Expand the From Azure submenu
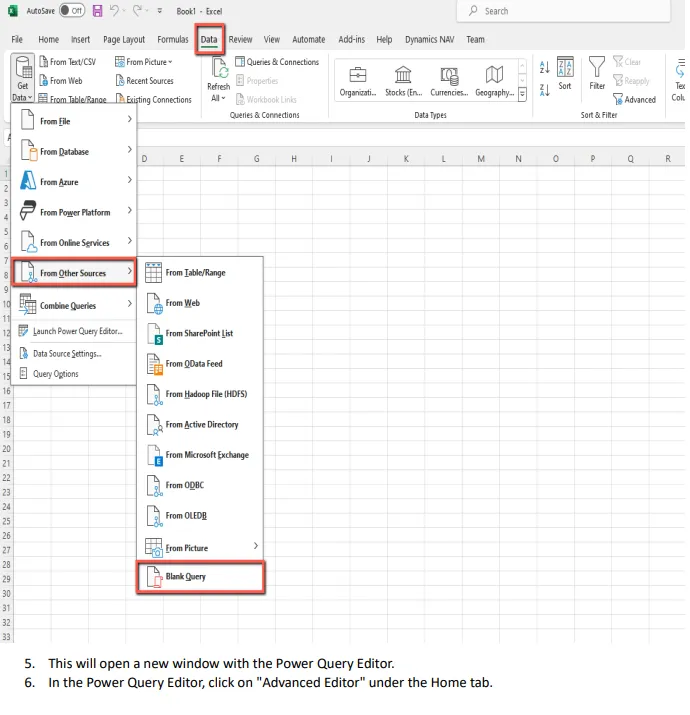Viewport: 690px width, 715px height. pos(74,181)
